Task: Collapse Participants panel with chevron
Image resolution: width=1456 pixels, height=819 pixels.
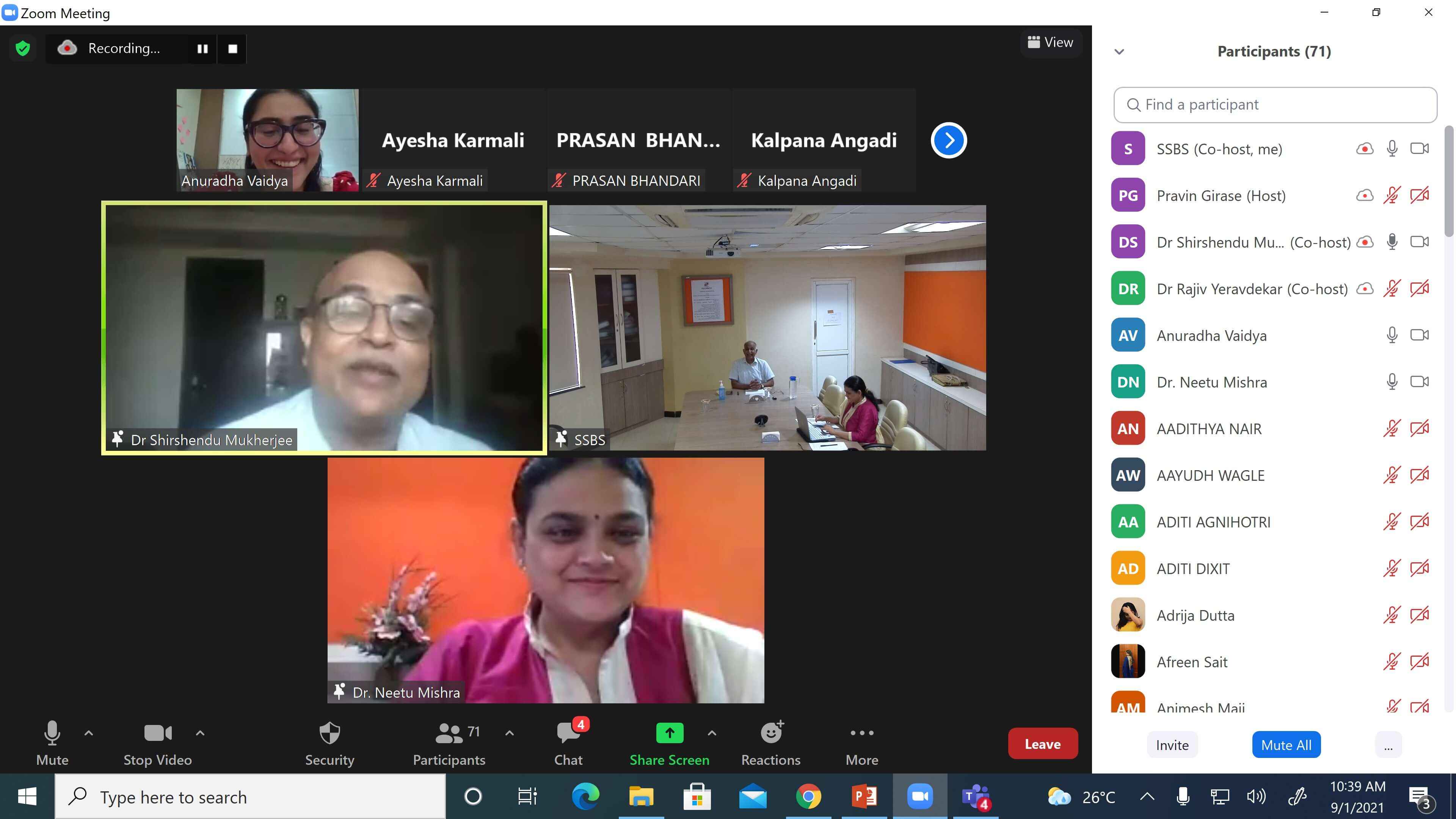Action: pos(1119,52)
